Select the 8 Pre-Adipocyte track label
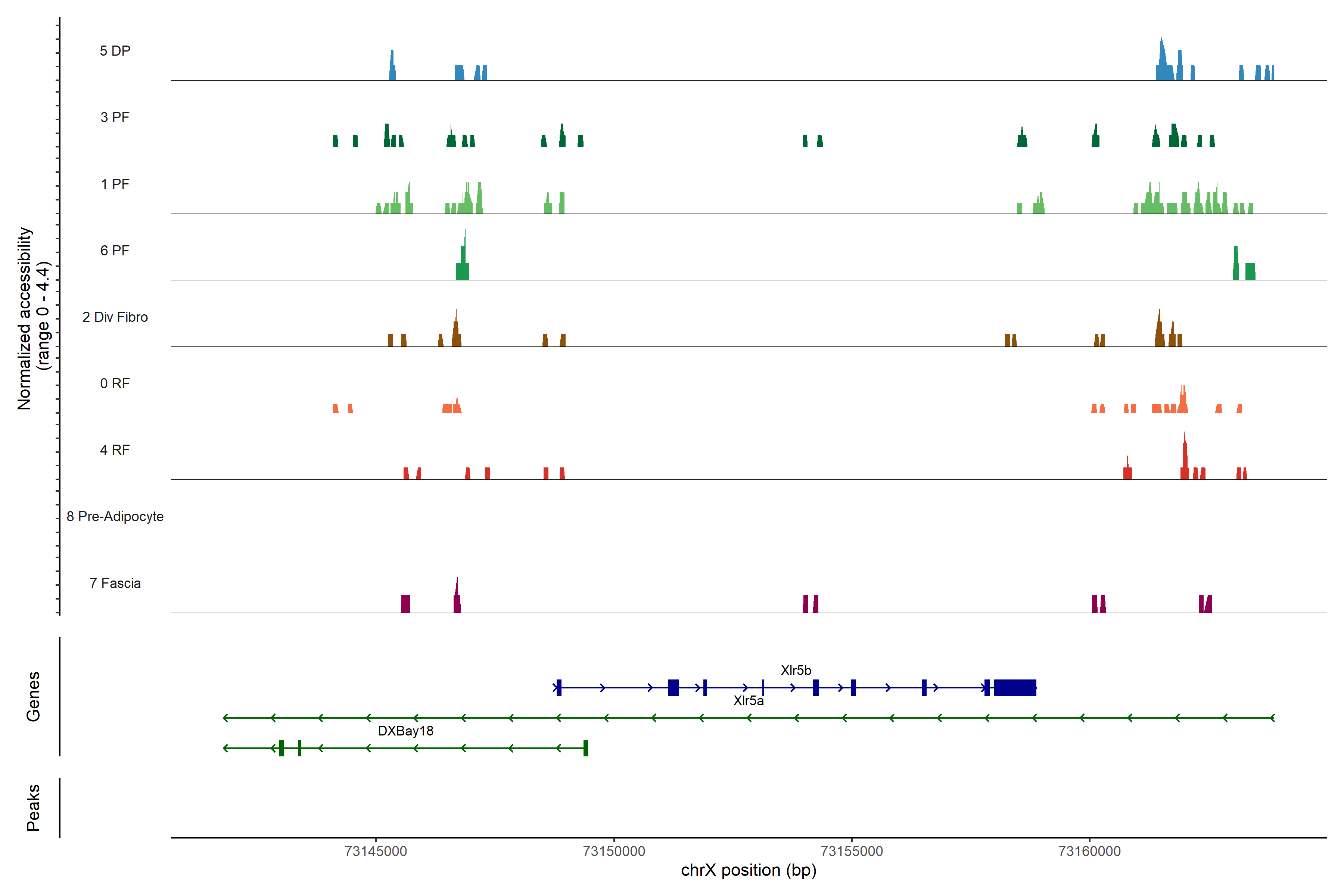This screenshot has height=896, width=1344. click(x=115, y=517)
